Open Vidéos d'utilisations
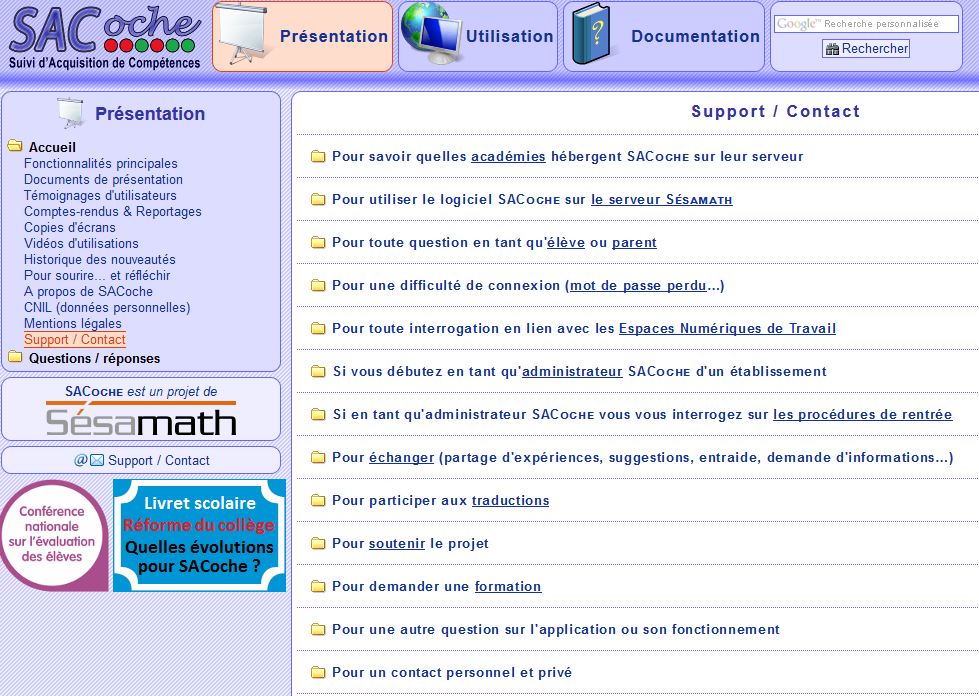This screenshot has width=979, height=696. point(81,243)
